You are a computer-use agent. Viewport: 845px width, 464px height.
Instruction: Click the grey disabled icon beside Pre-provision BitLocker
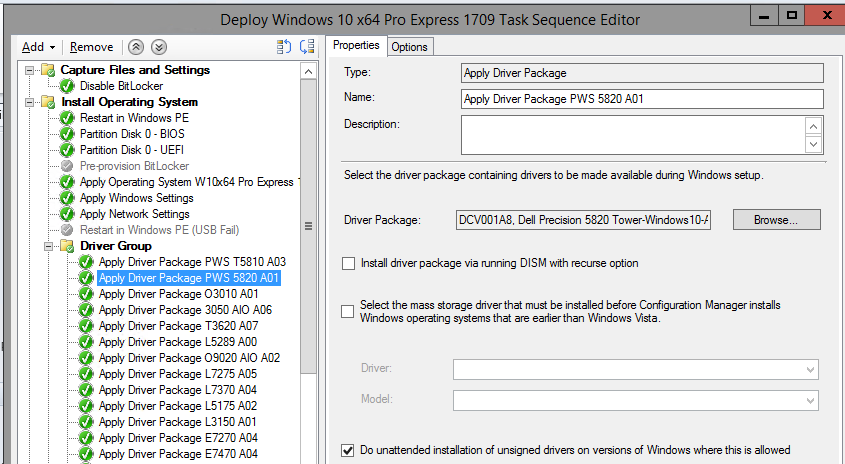tap(67, 166)
